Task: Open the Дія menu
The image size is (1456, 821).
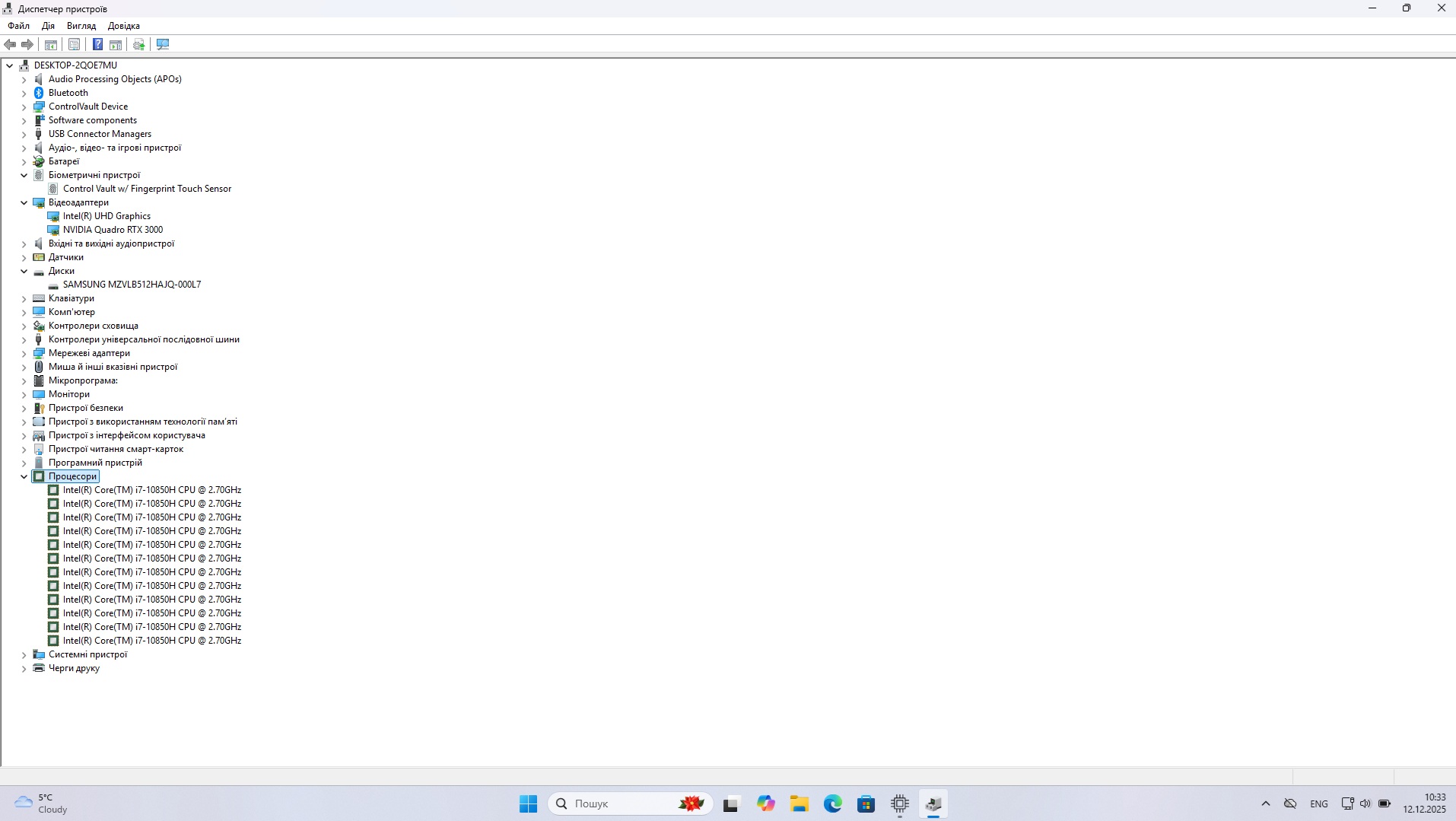Action: click(x=48, y=26)
